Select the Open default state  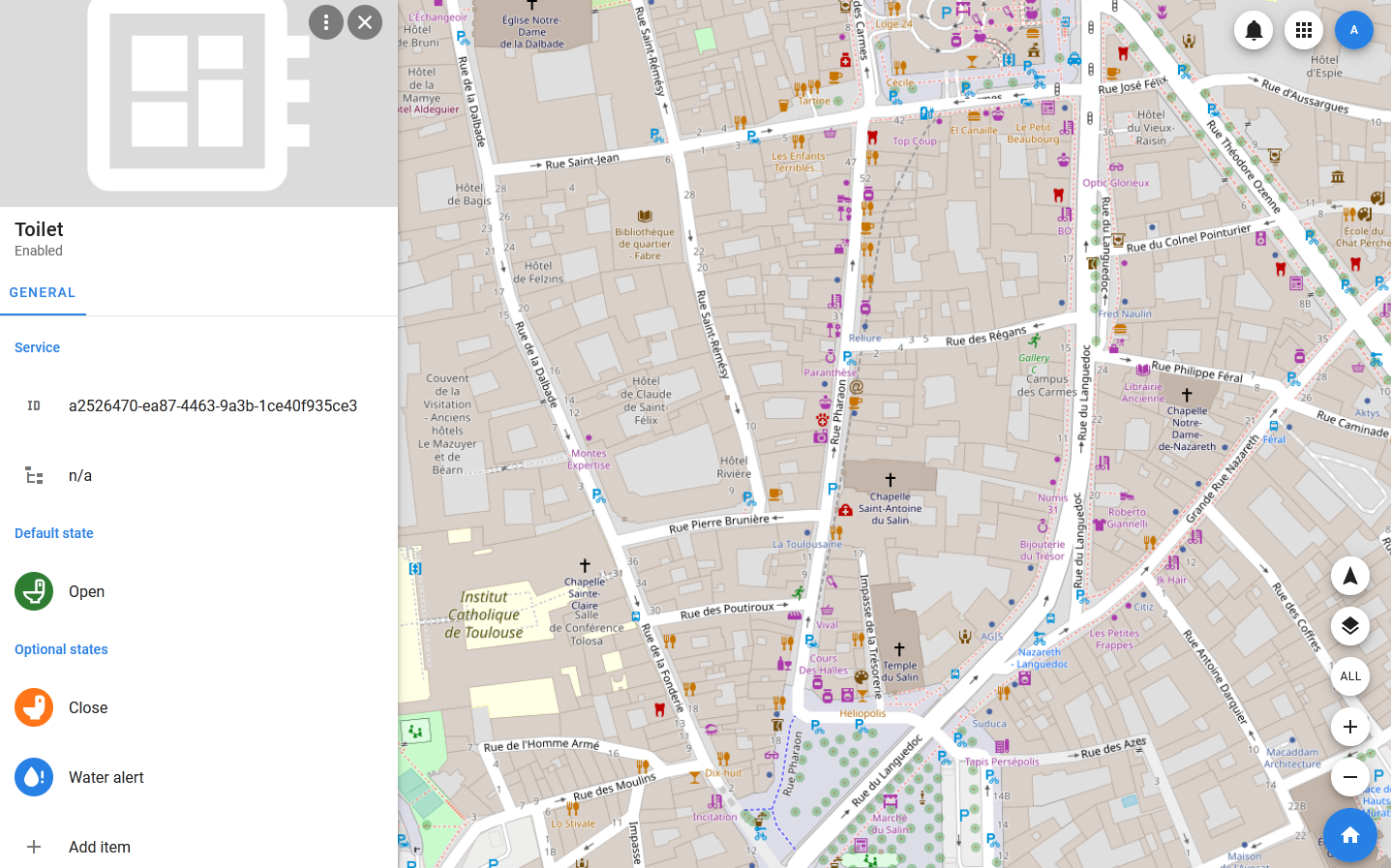tap(86, 591)
